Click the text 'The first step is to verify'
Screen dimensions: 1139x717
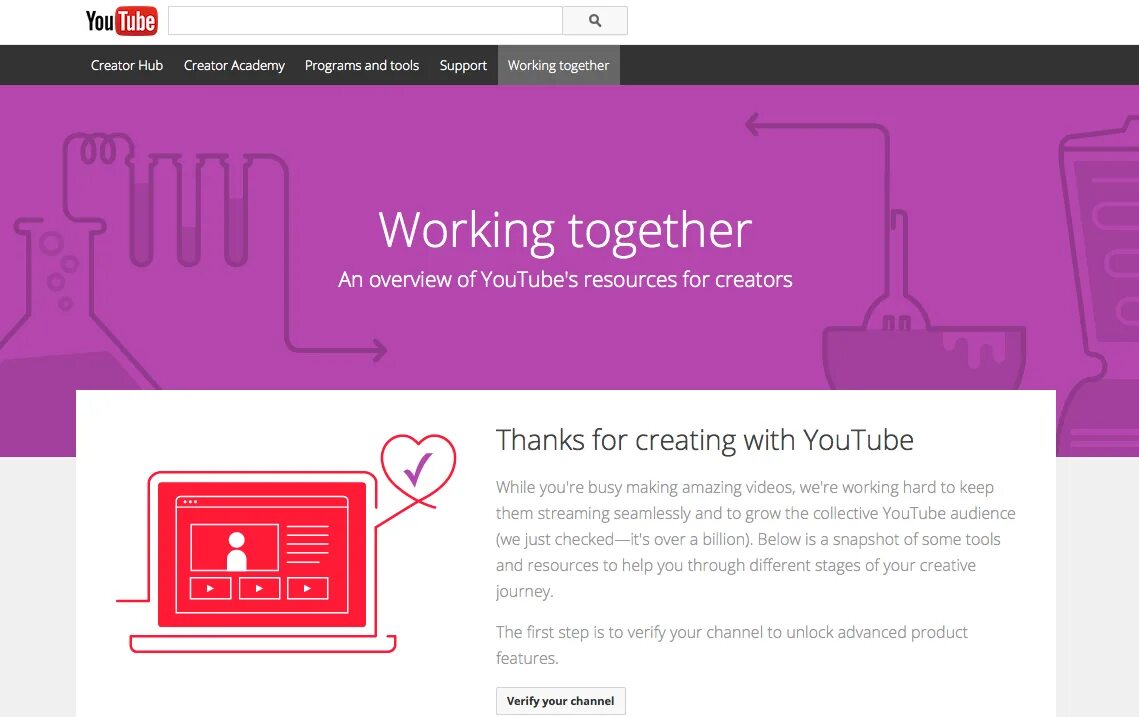731,645
